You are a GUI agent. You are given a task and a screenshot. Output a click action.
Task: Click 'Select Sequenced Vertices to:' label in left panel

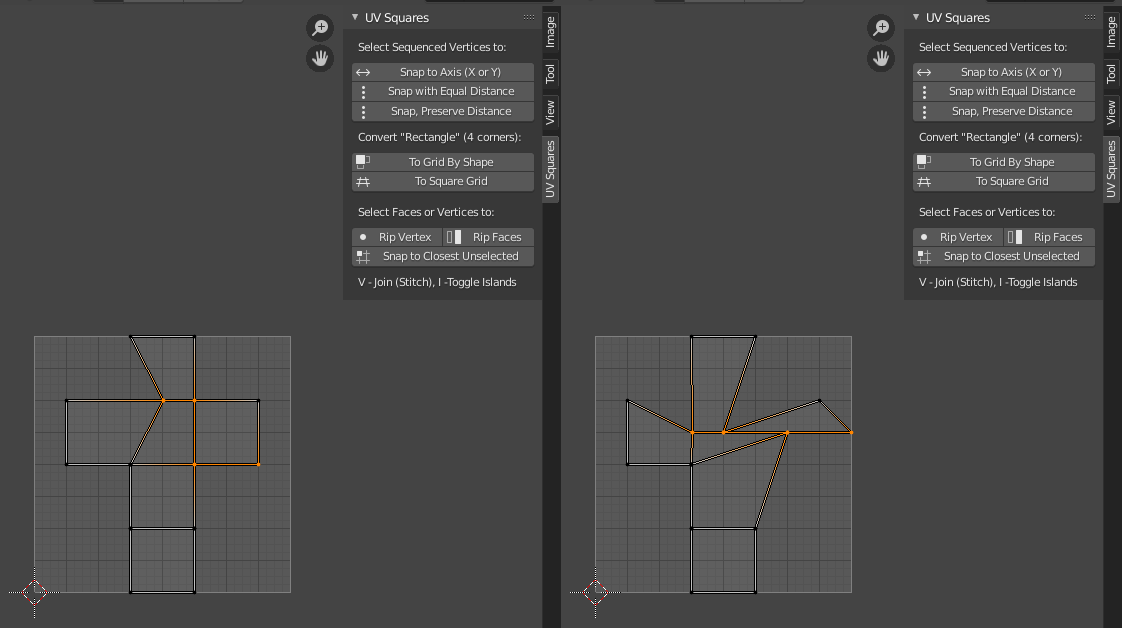pyautogui.click(x=432, y=47)
